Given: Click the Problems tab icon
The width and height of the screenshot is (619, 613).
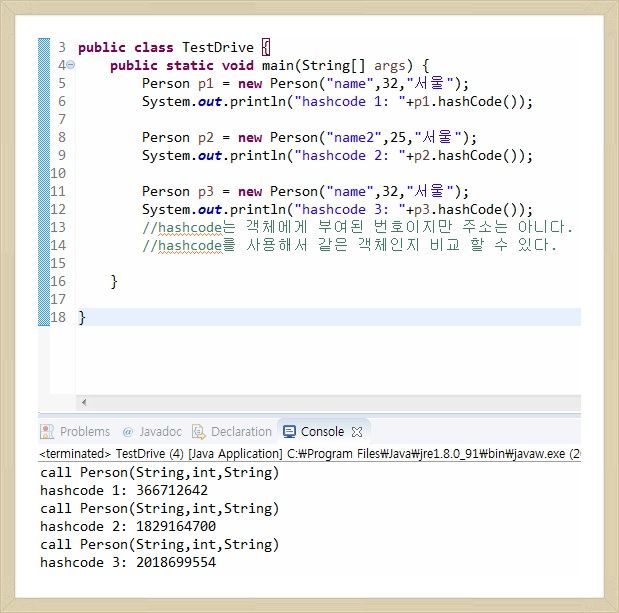Looking at the screenshot, I should coord(47,432).
